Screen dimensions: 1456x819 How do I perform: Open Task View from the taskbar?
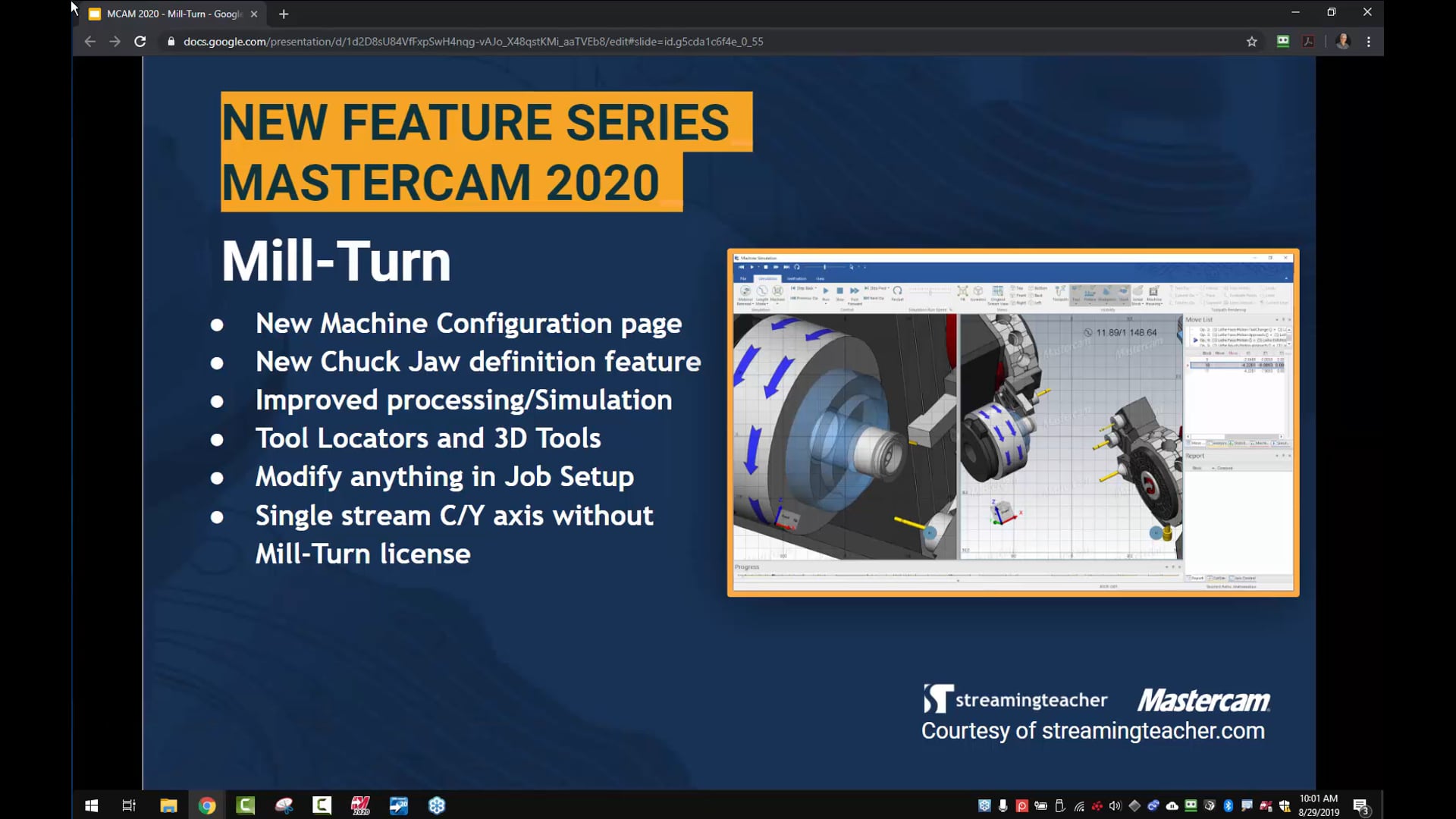coord(129,805)
